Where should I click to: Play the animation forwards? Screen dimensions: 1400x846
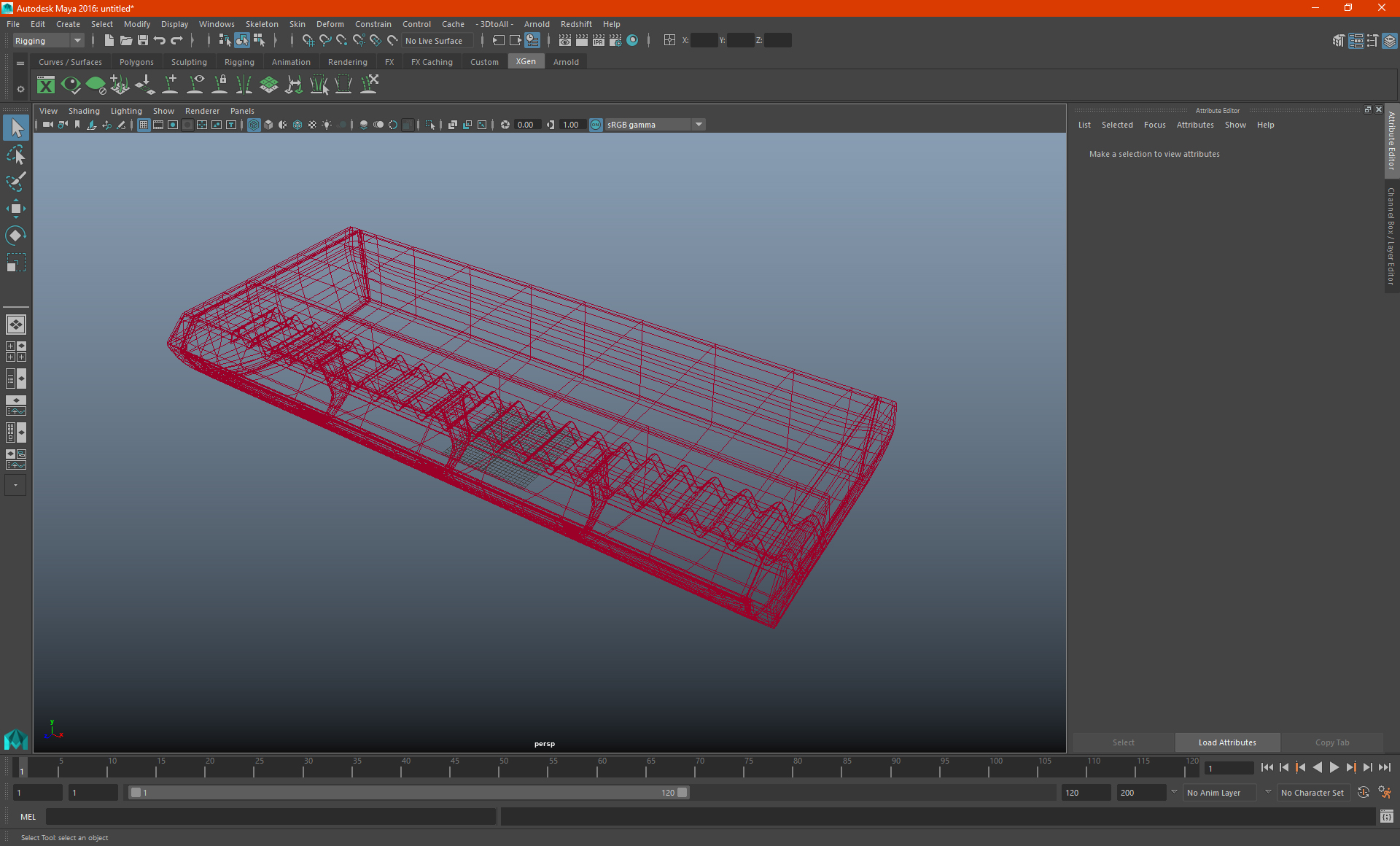coord(1334,767)
